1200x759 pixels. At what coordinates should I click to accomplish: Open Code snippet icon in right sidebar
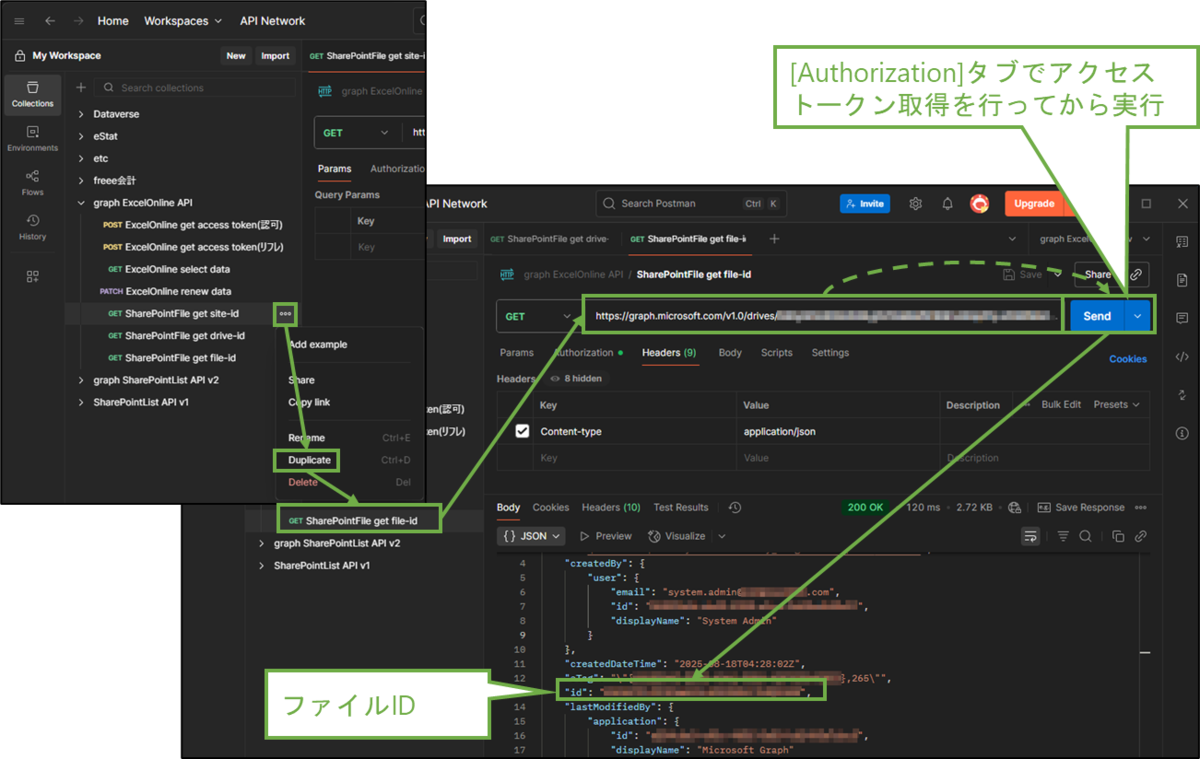(x=1182, y=356)
